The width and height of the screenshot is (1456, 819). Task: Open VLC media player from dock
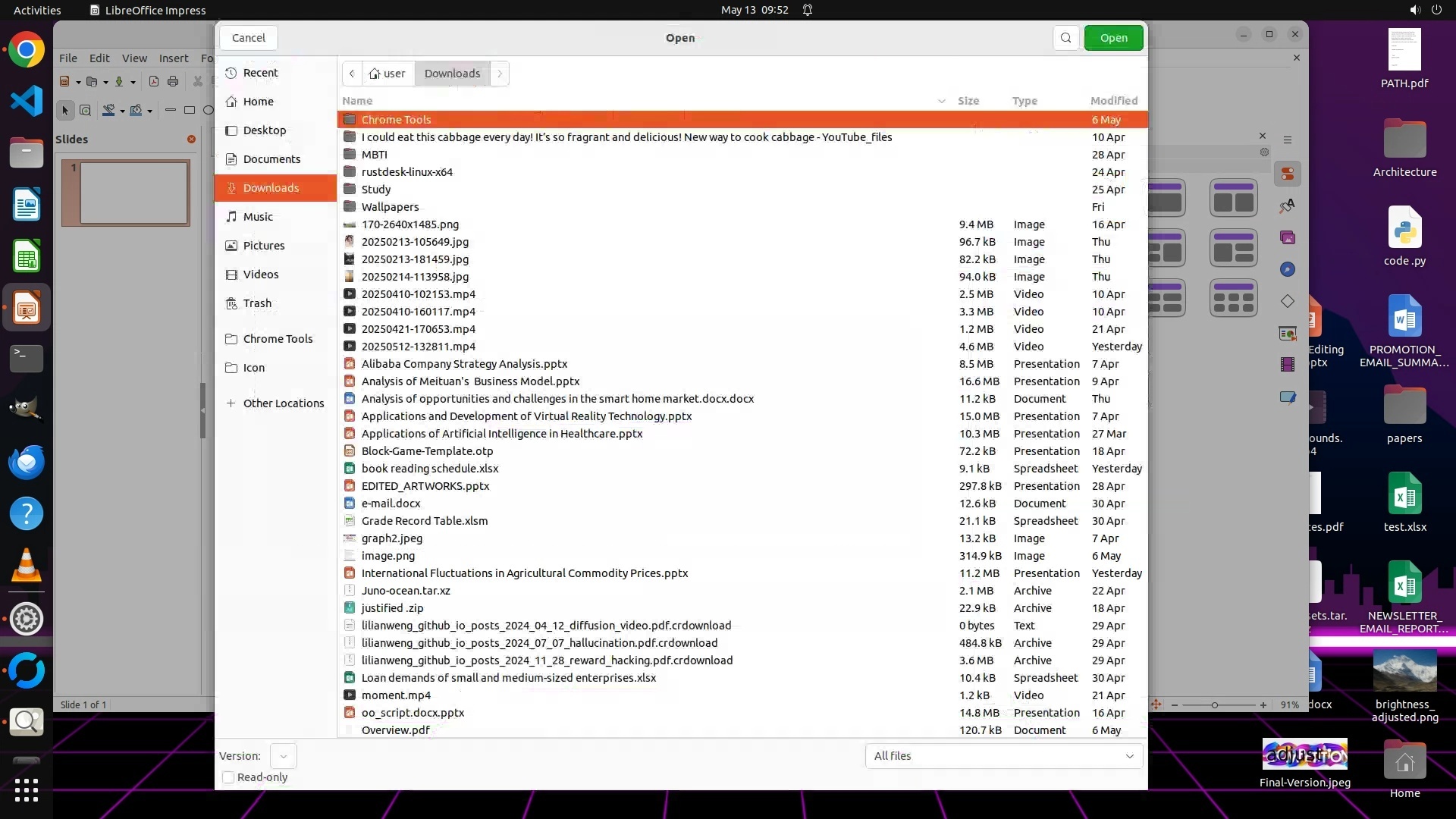(x=26, y=566)
